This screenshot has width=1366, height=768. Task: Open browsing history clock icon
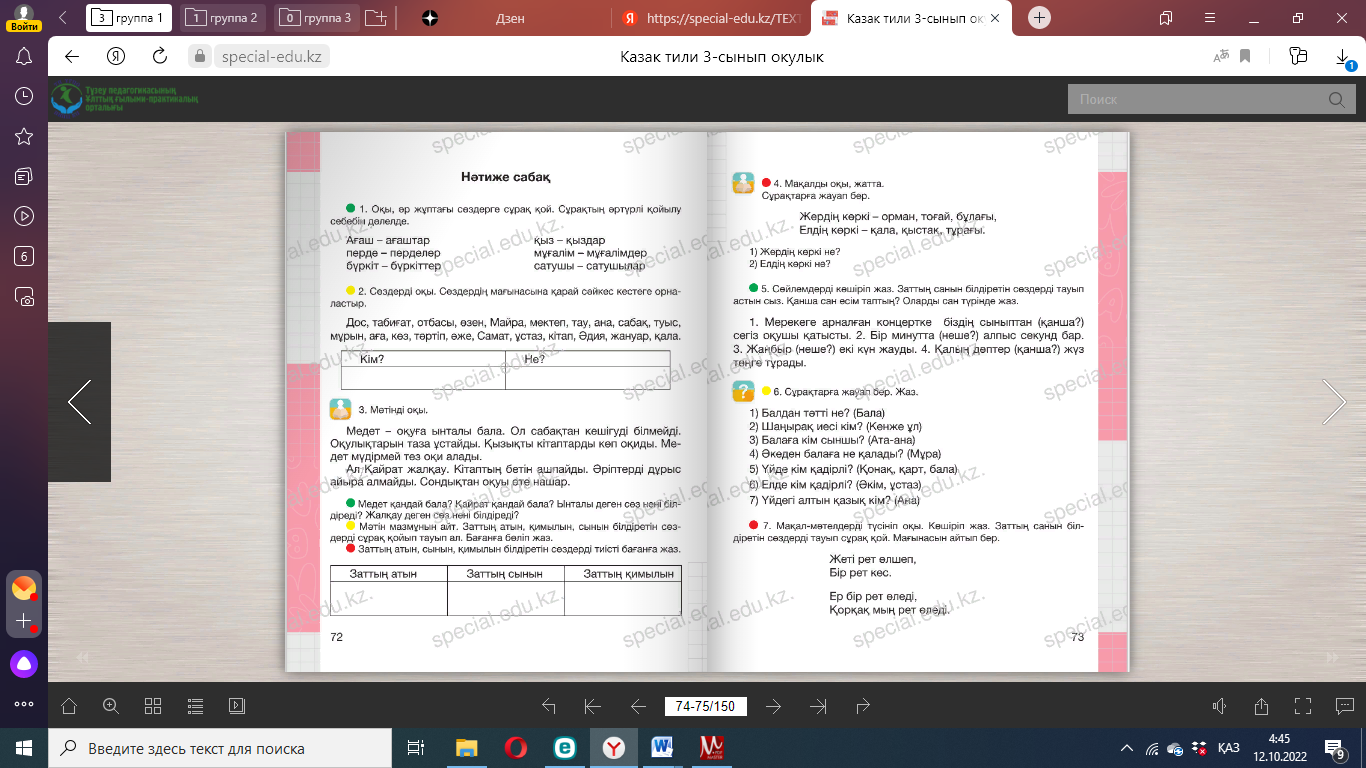[24, 96]
